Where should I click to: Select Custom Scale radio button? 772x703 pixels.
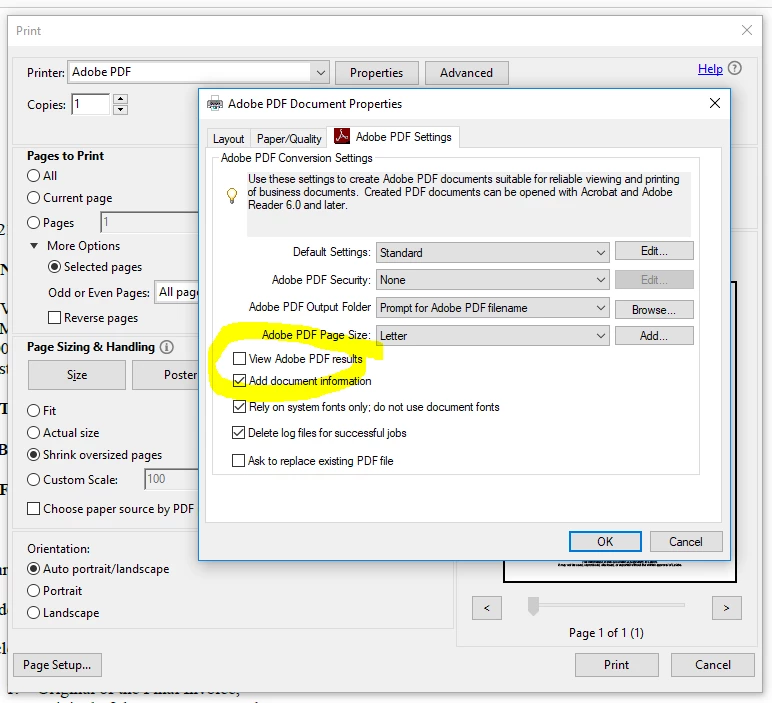(33, 479)
